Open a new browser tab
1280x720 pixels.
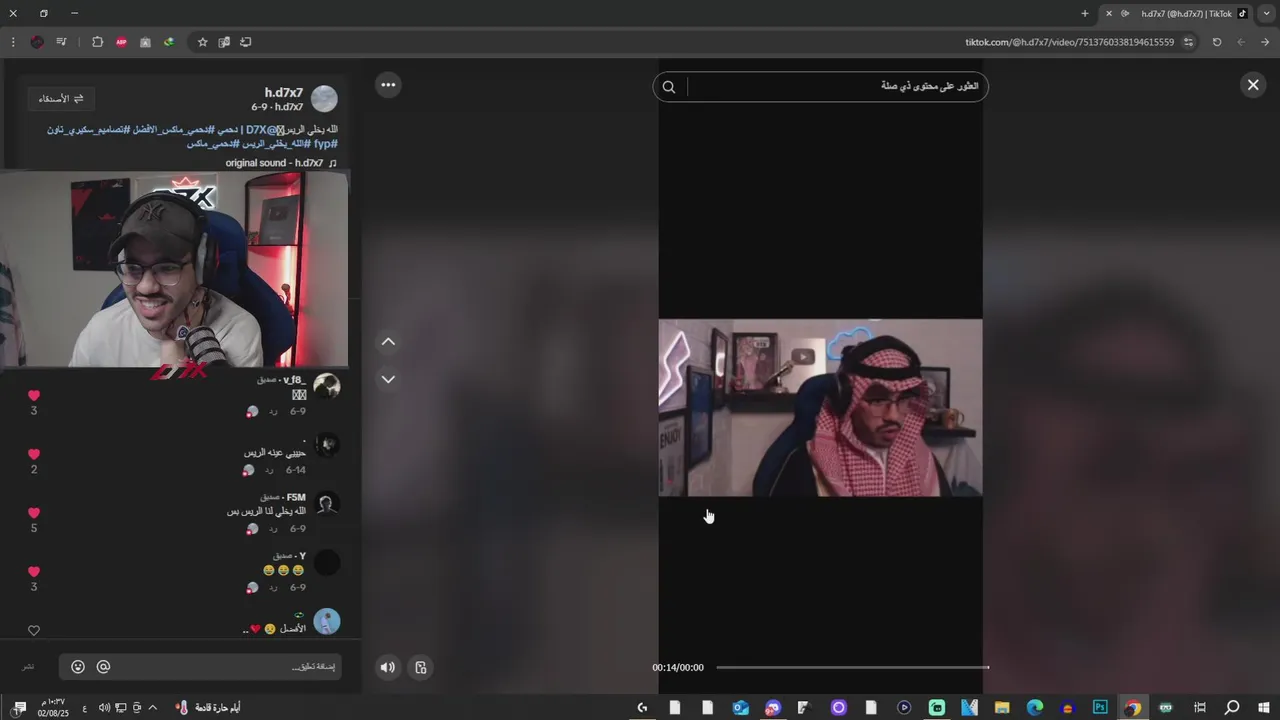click(1085, 13)
